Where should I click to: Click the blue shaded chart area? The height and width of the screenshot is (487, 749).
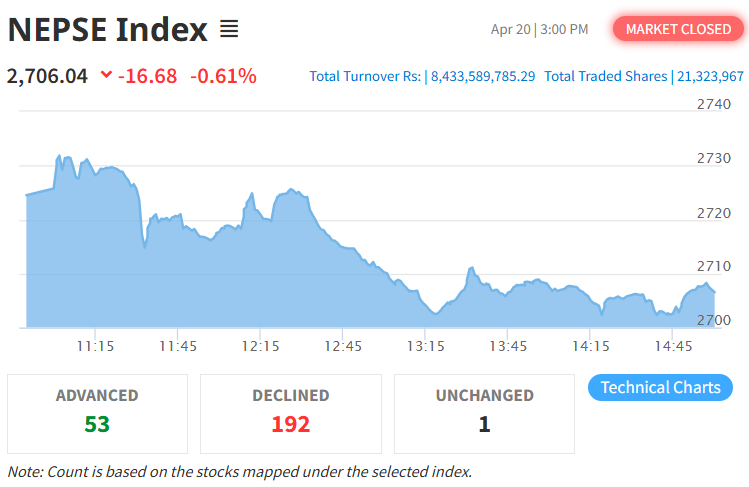[x=300, y=280]
